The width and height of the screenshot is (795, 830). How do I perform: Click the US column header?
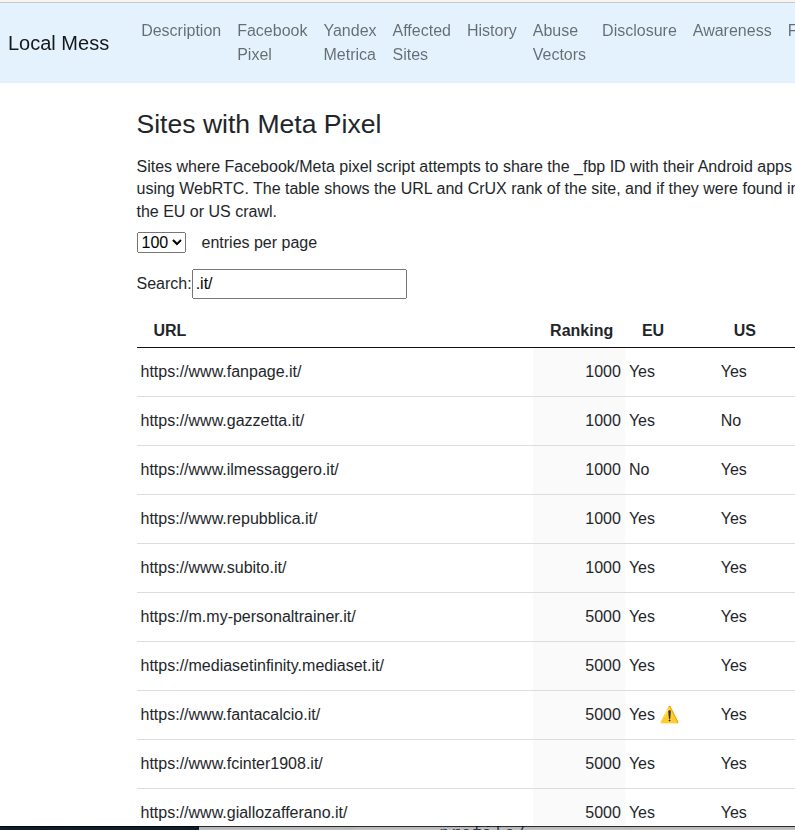[x=744, y=330]
